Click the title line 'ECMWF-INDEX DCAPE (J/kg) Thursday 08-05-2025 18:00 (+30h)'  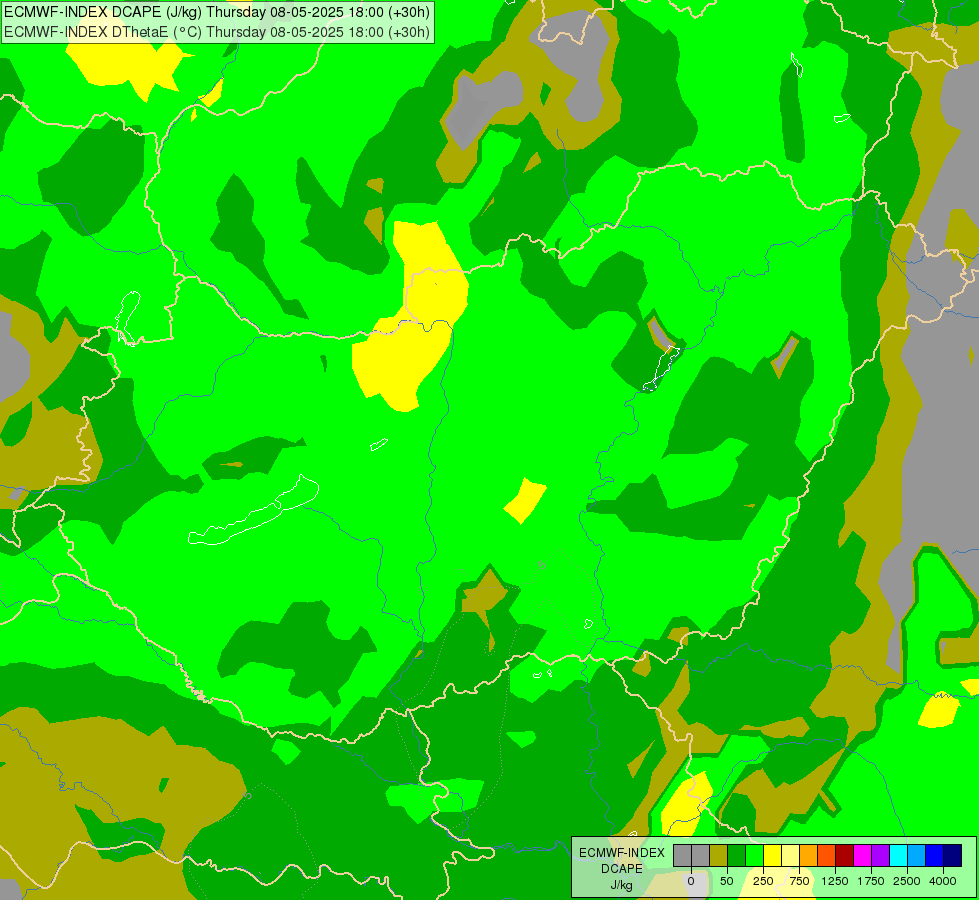pyautogui.click(x=217, y=12)
